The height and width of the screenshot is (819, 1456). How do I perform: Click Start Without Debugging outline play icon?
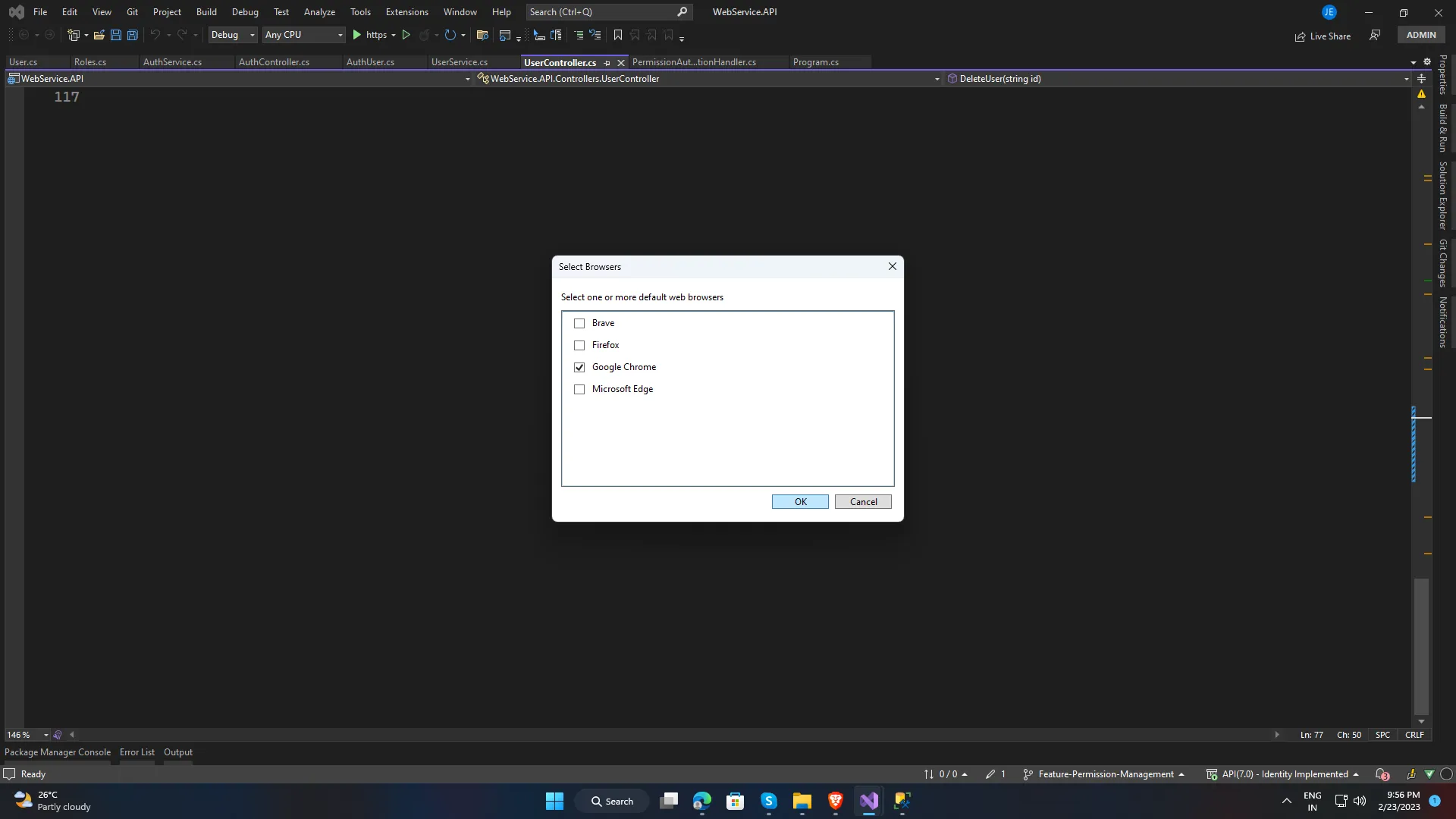[x=406, y=35]
